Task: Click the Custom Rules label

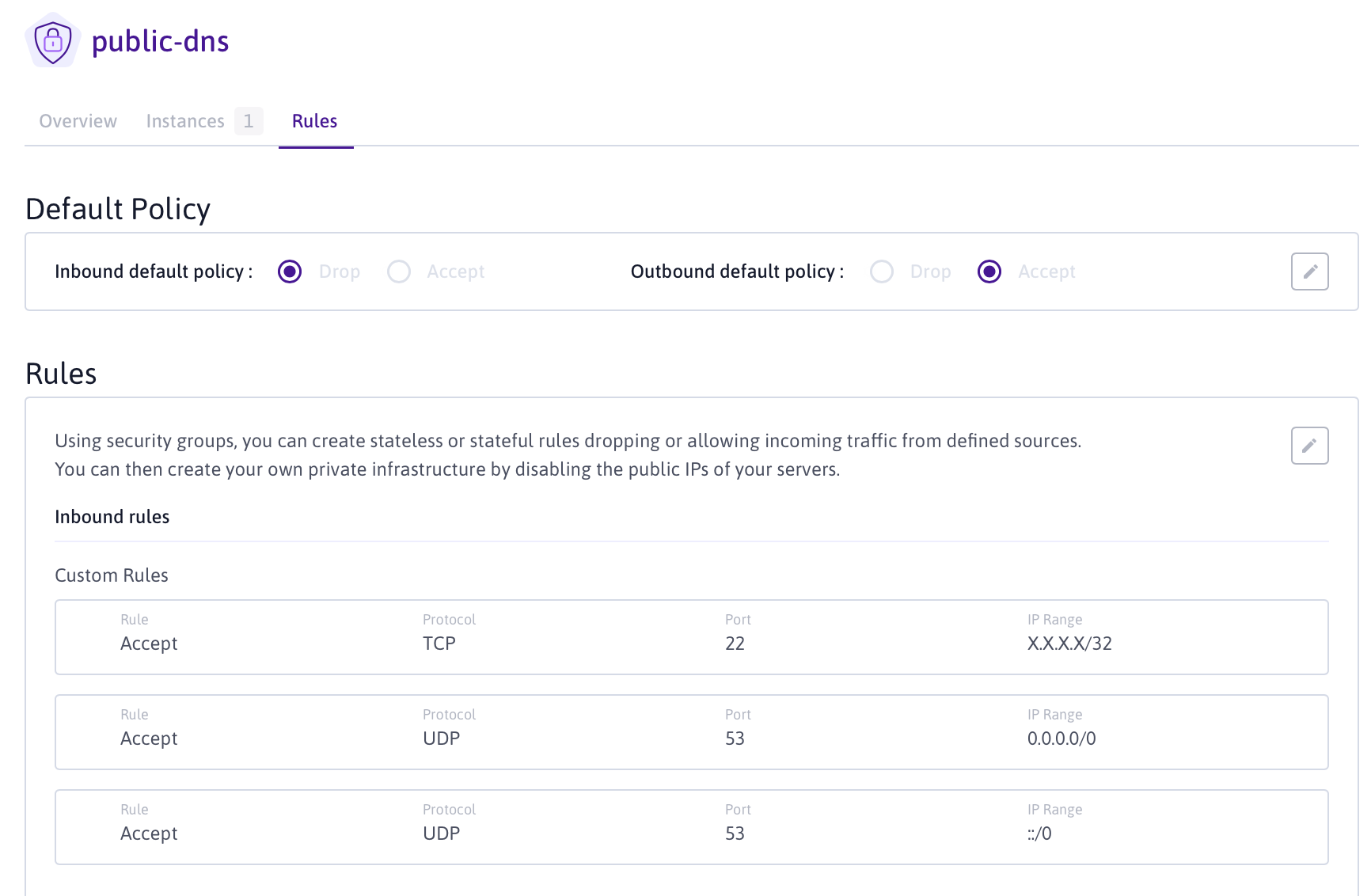Action: (112, 575)
